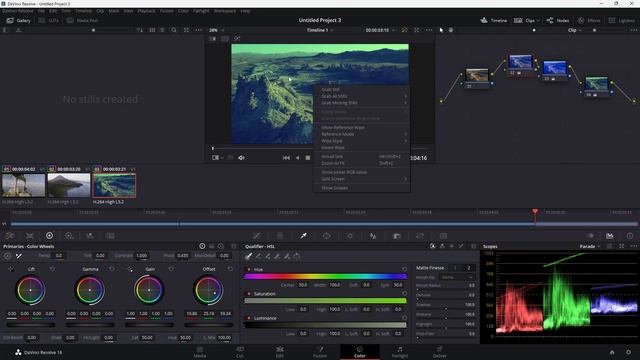Open the Power Window palette icon
Screen dimensions: 640x360
(327, 236)
